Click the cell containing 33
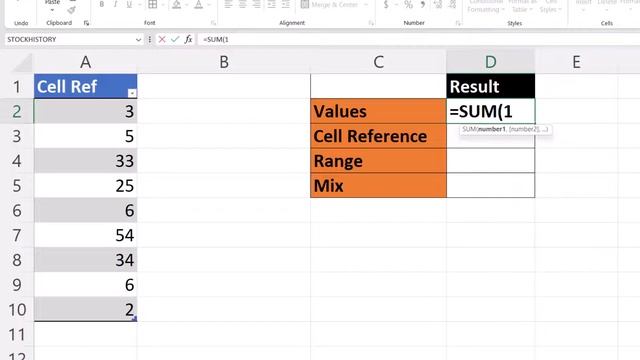The width and height of the screenshot is (640, 360). [x=86, y=161]
